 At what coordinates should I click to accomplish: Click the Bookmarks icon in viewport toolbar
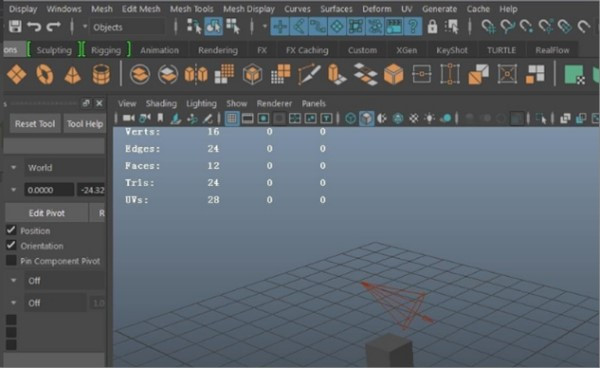160,118
